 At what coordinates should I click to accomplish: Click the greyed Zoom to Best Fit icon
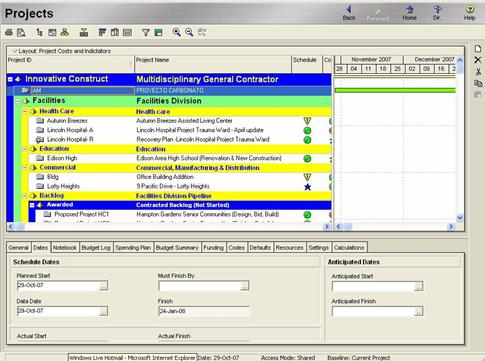pos(202,32)
